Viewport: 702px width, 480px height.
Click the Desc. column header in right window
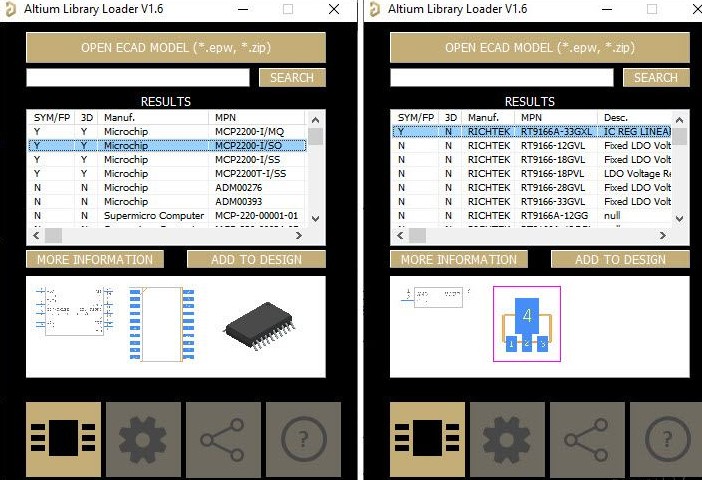[635, 118]
